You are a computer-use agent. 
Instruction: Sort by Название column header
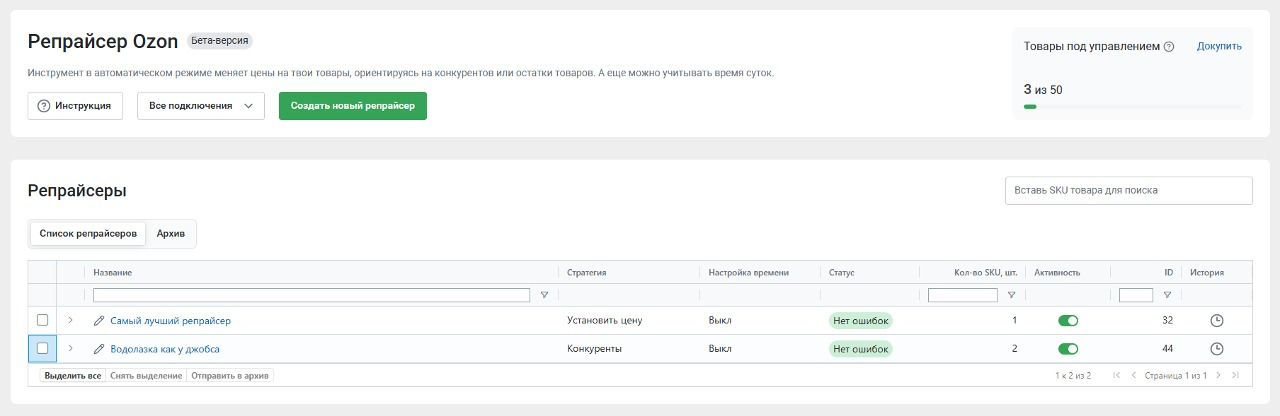(x=113, y=273)
